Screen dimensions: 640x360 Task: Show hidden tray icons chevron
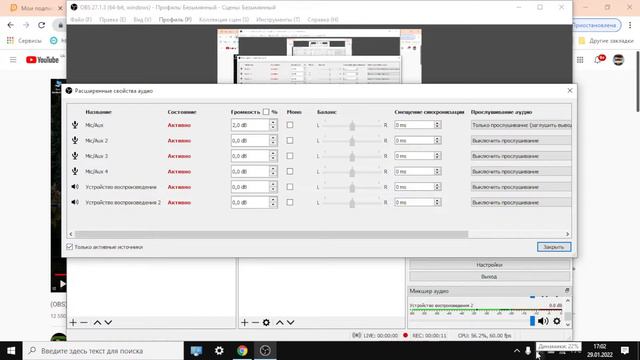pyautogui.click(x=517, y=351)
